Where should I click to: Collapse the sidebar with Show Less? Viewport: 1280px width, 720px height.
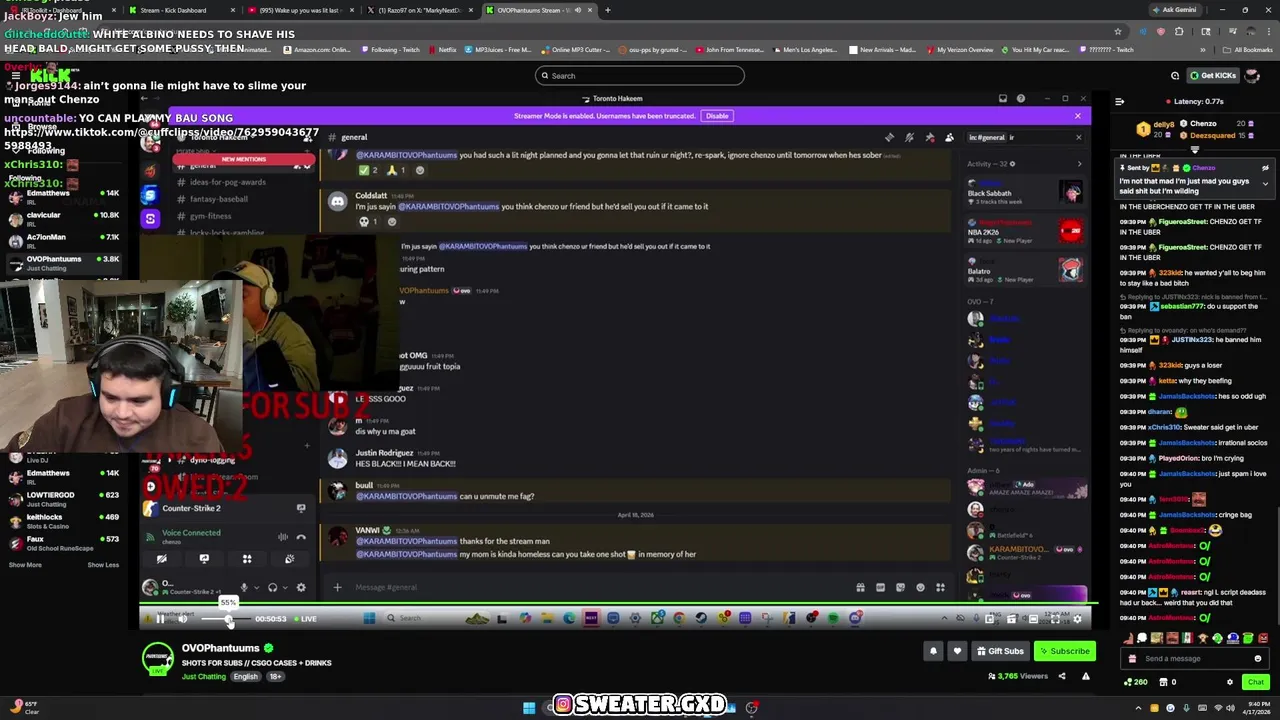tap(103, 565)
